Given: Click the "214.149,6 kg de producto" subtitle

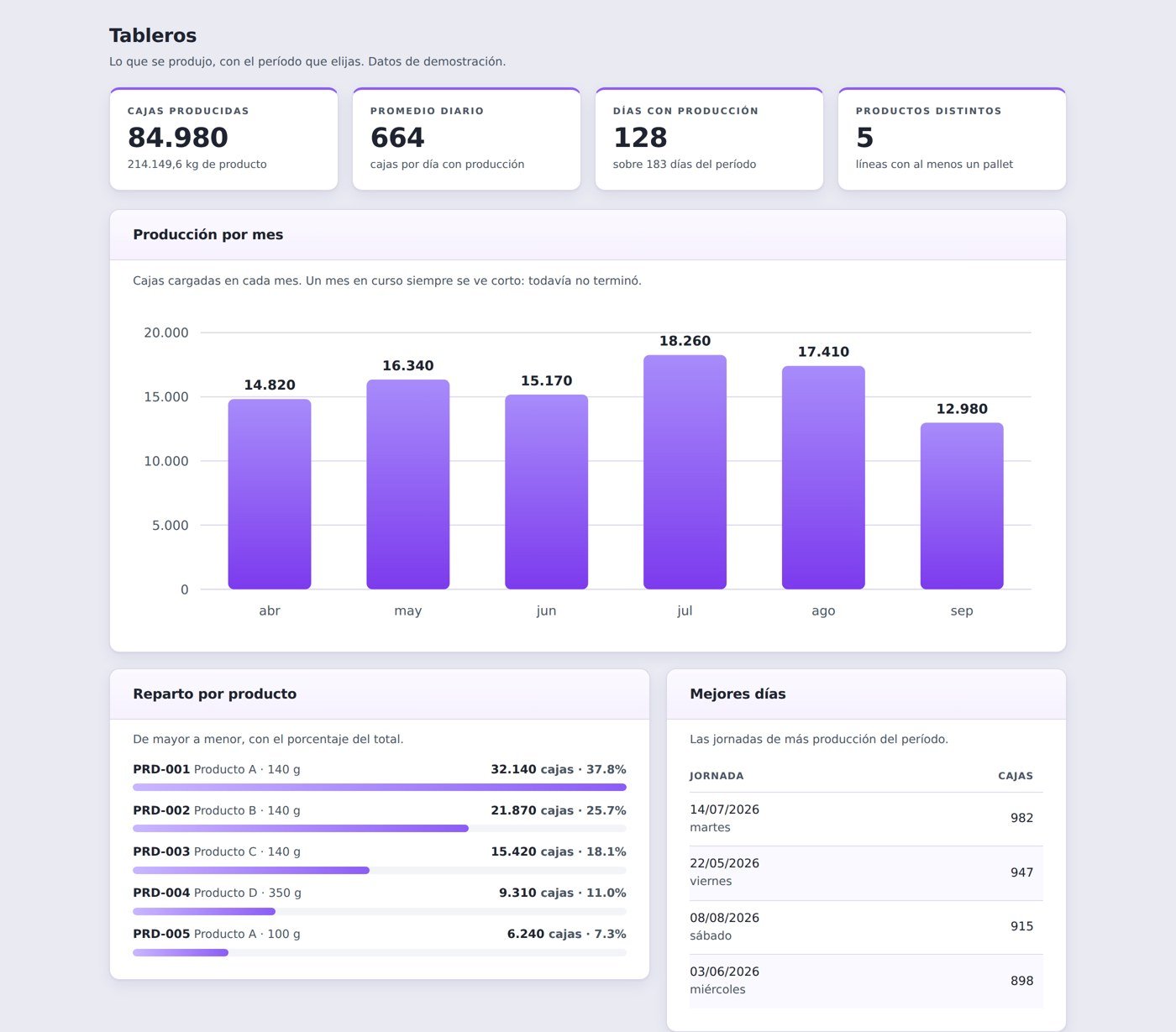Looking at the screenshot, I should coord(197,165).
